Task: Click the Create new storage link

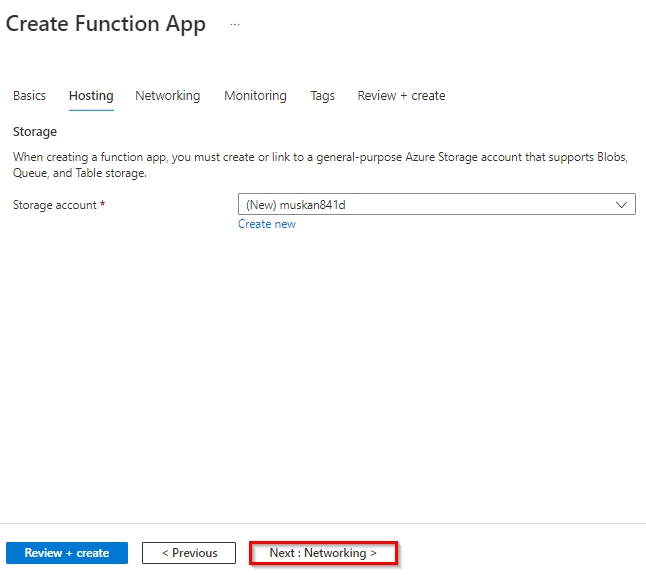Action: click(267, 224)
